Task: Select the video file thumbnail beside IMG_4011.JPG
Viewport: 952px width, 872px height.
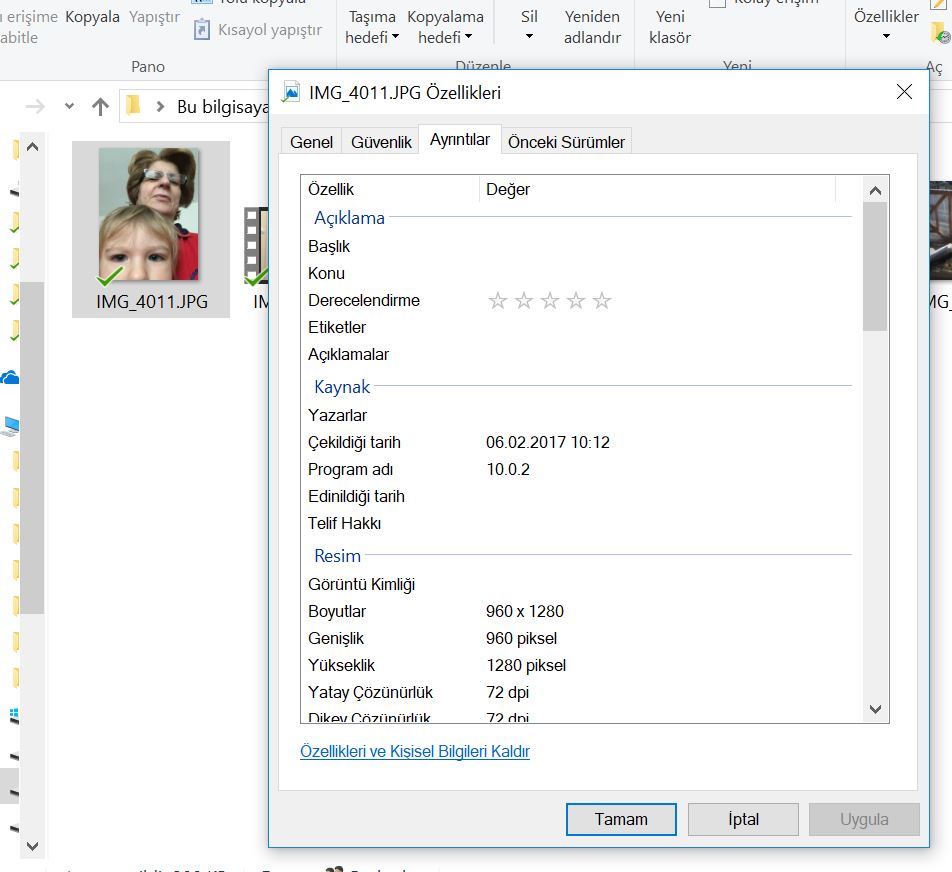Action: tap(256, 245)
